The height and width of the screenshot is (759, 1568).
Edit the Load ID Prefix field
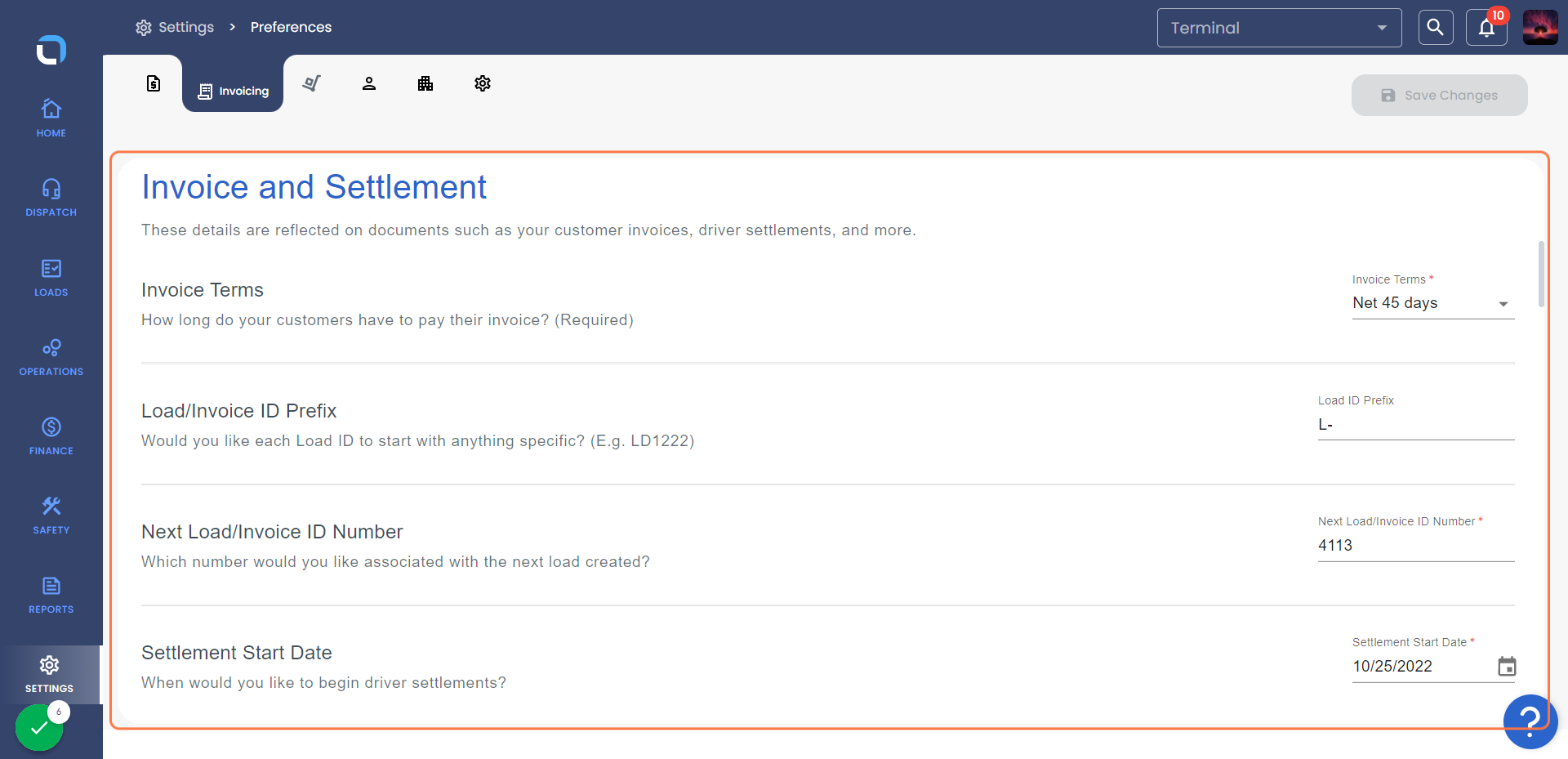(1416, 425)
